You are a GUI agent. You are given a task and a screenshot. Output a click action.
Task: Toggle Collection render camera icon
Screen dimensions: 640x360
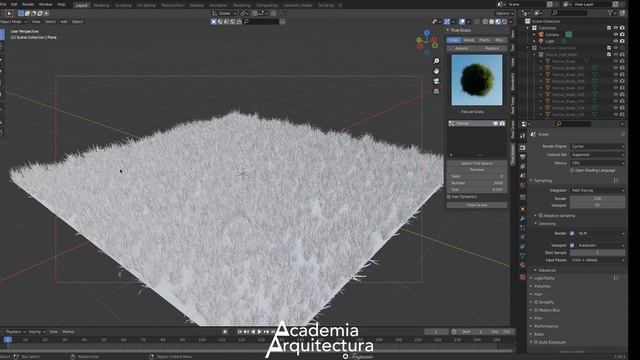[622, 28]
